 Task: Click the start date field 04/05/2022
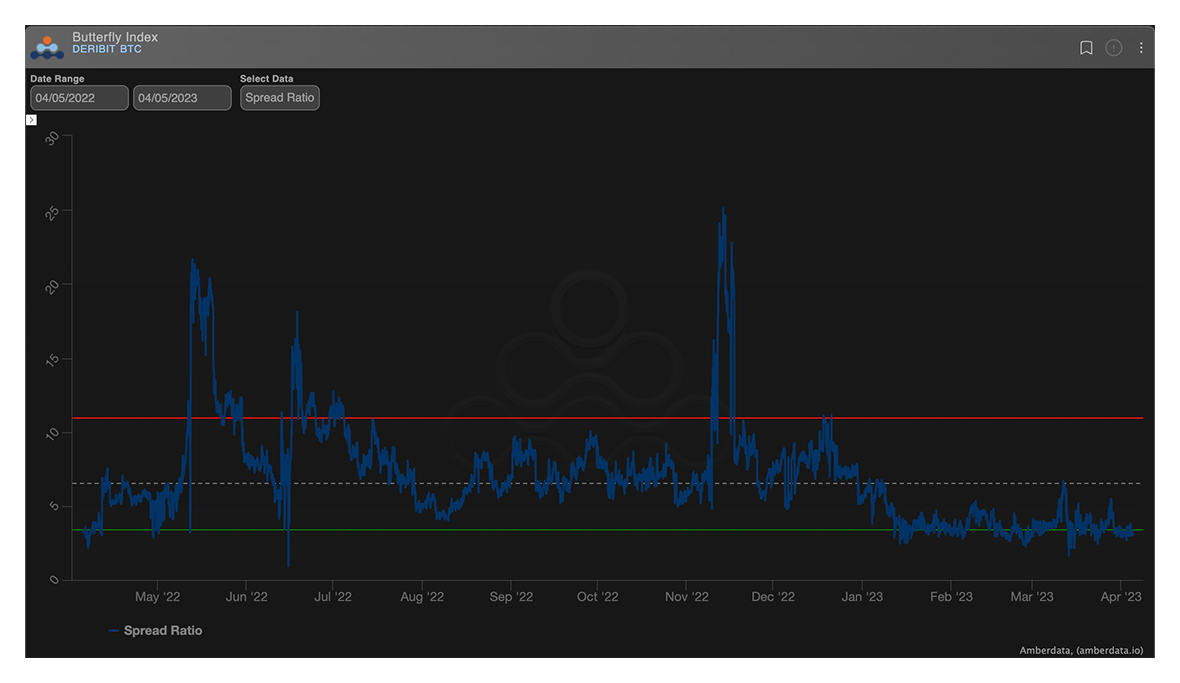click(79, 98)
